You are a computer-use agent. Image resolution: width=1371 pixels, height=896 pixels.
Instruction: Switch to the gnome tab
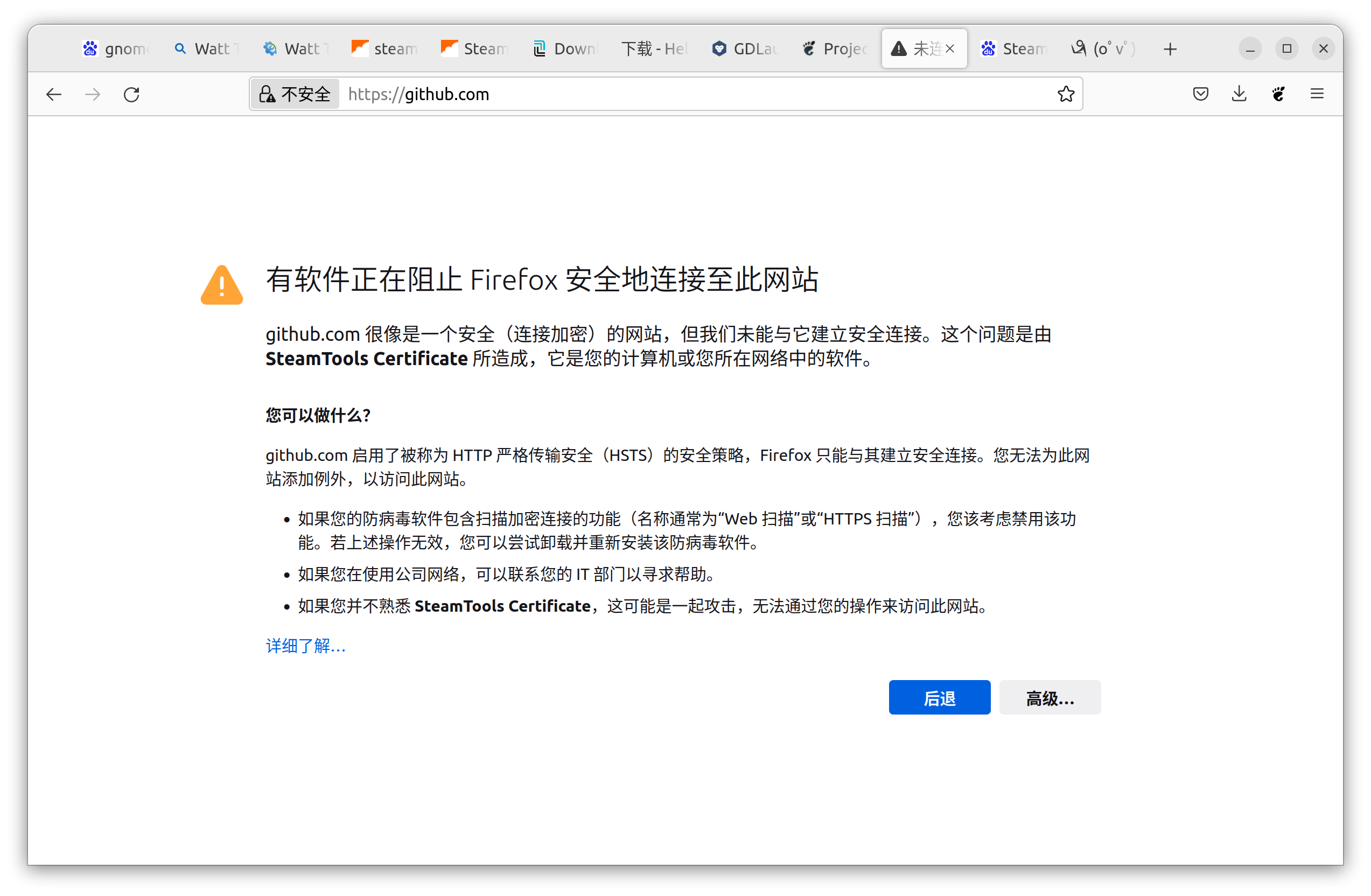click(x=115, y=48)
